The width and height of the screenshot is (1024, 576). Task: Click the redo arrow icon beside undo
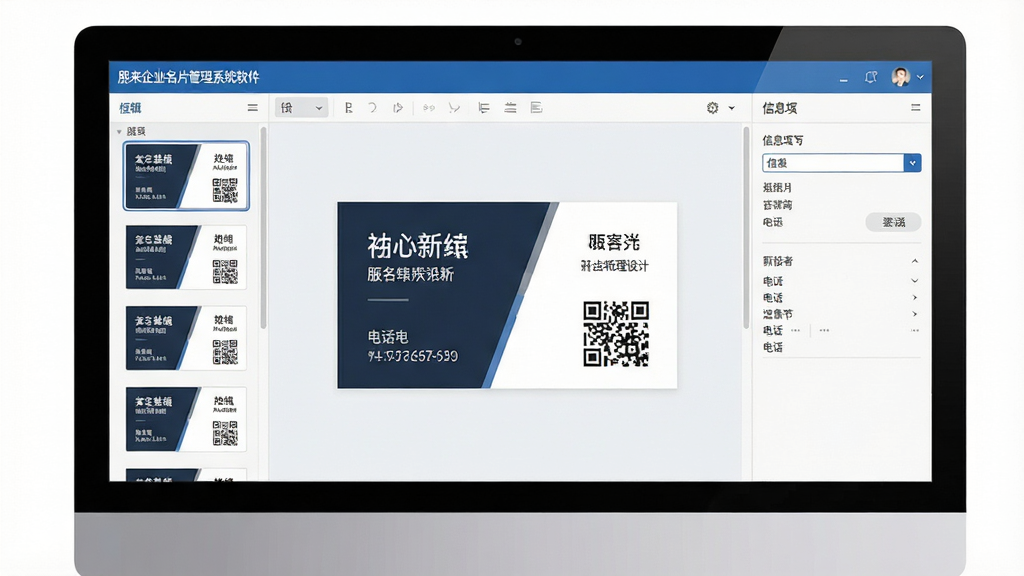(x=398, y=108)
